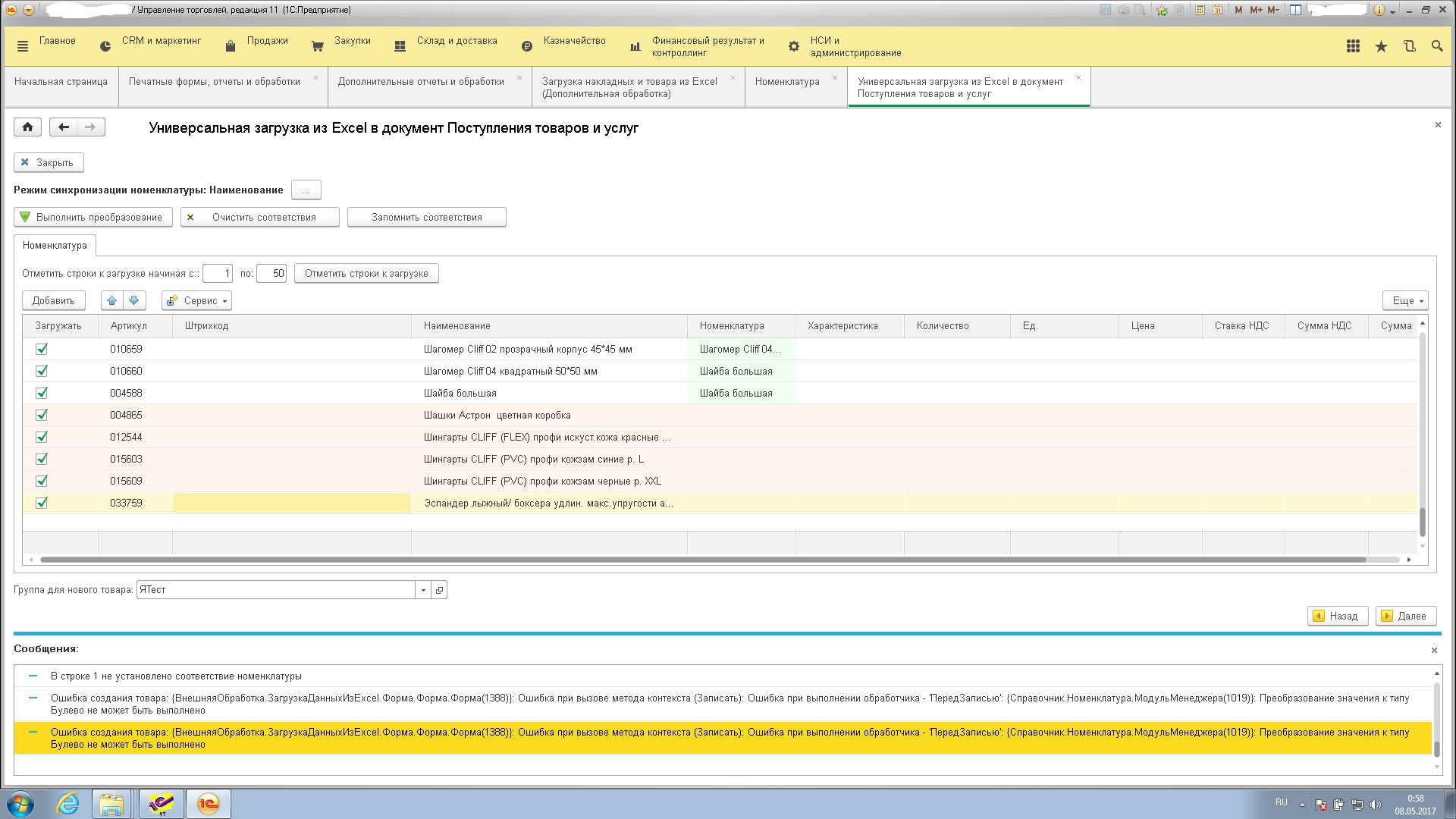The image size is (1456, 819).
Task: Move row up with blue arrow
Action: 112,301
